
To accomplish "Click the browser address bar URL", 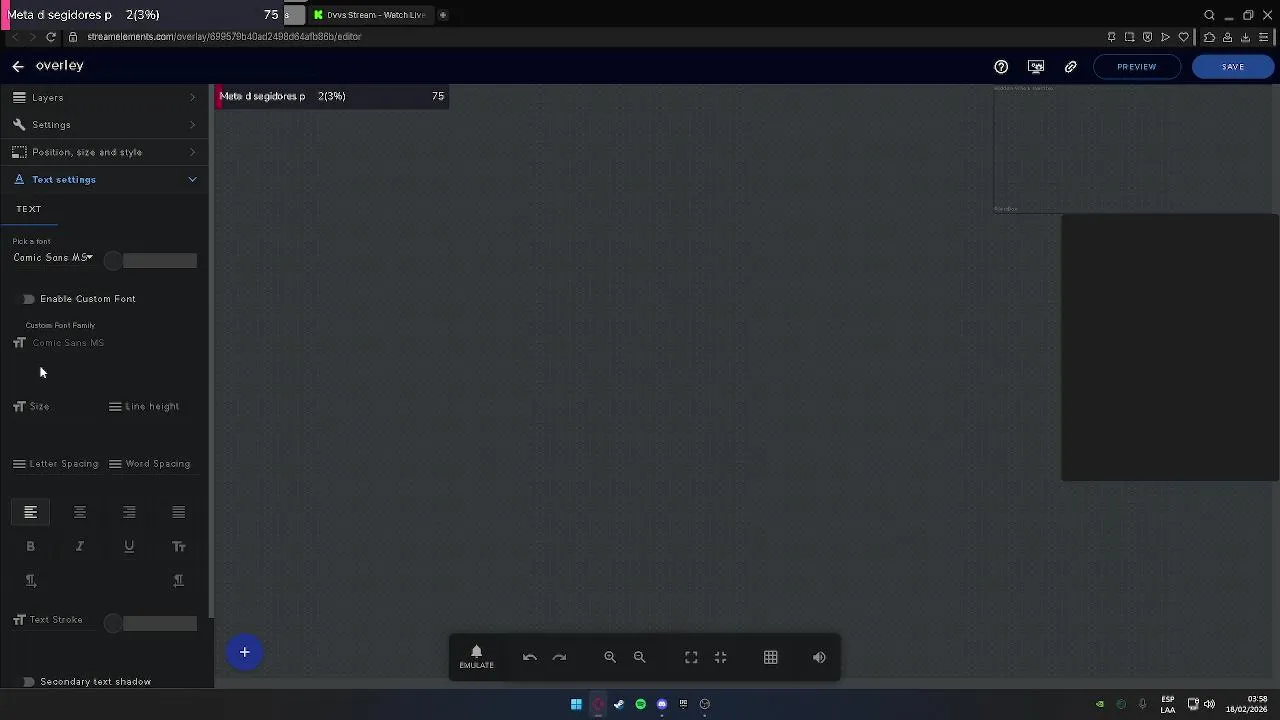I will coord(224,37).
